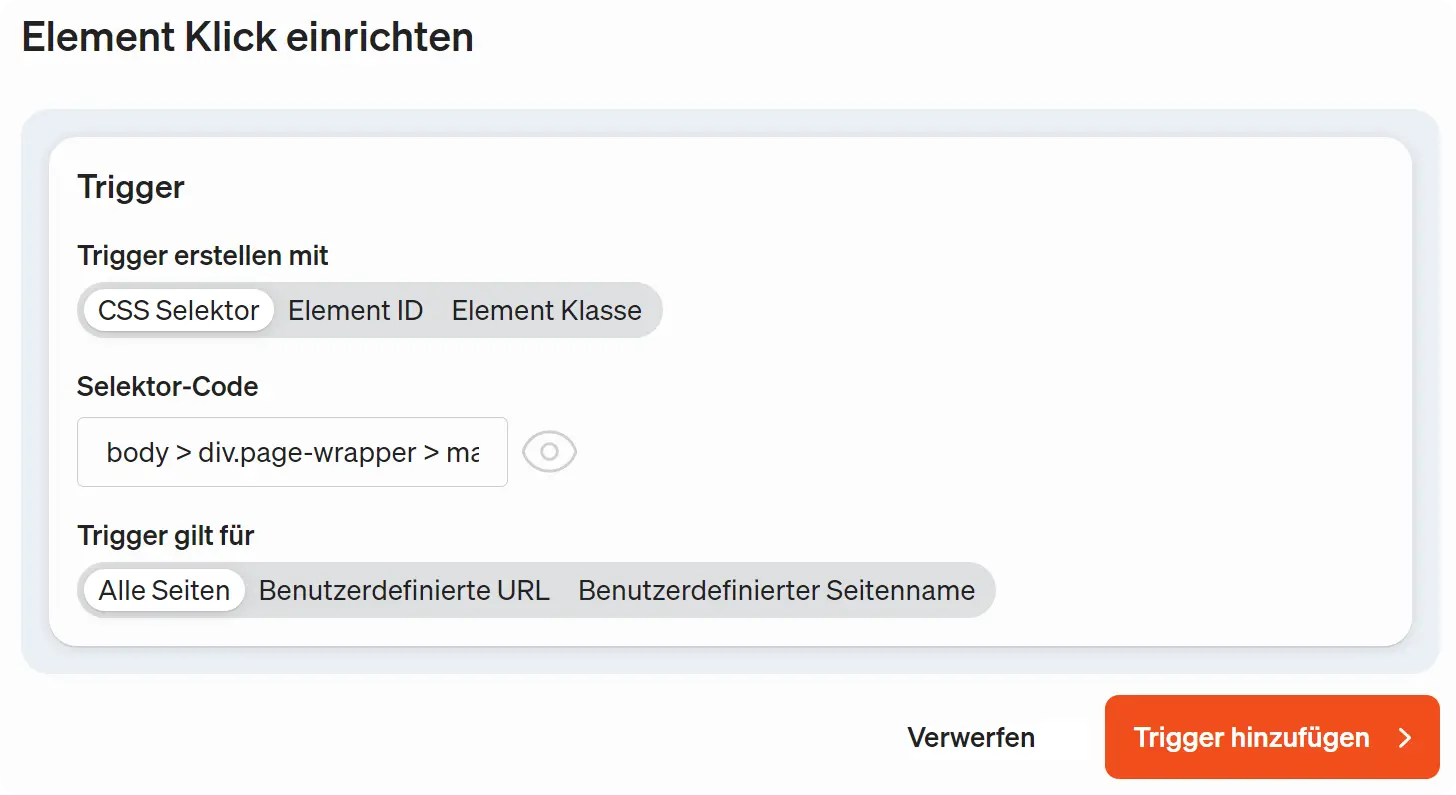
Task: Click the arrow icon on Trigger hinzufügen
Action: point(1407,737)
